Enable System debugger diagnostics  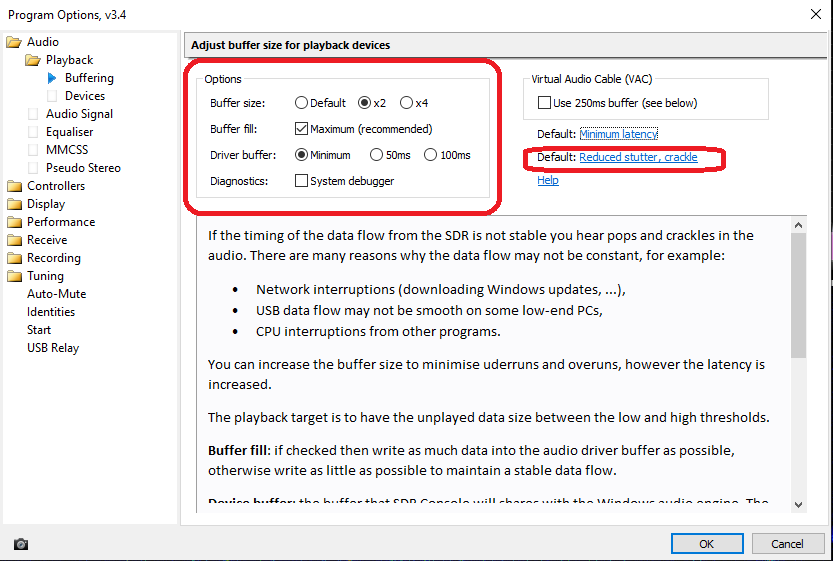pos(301,181)
